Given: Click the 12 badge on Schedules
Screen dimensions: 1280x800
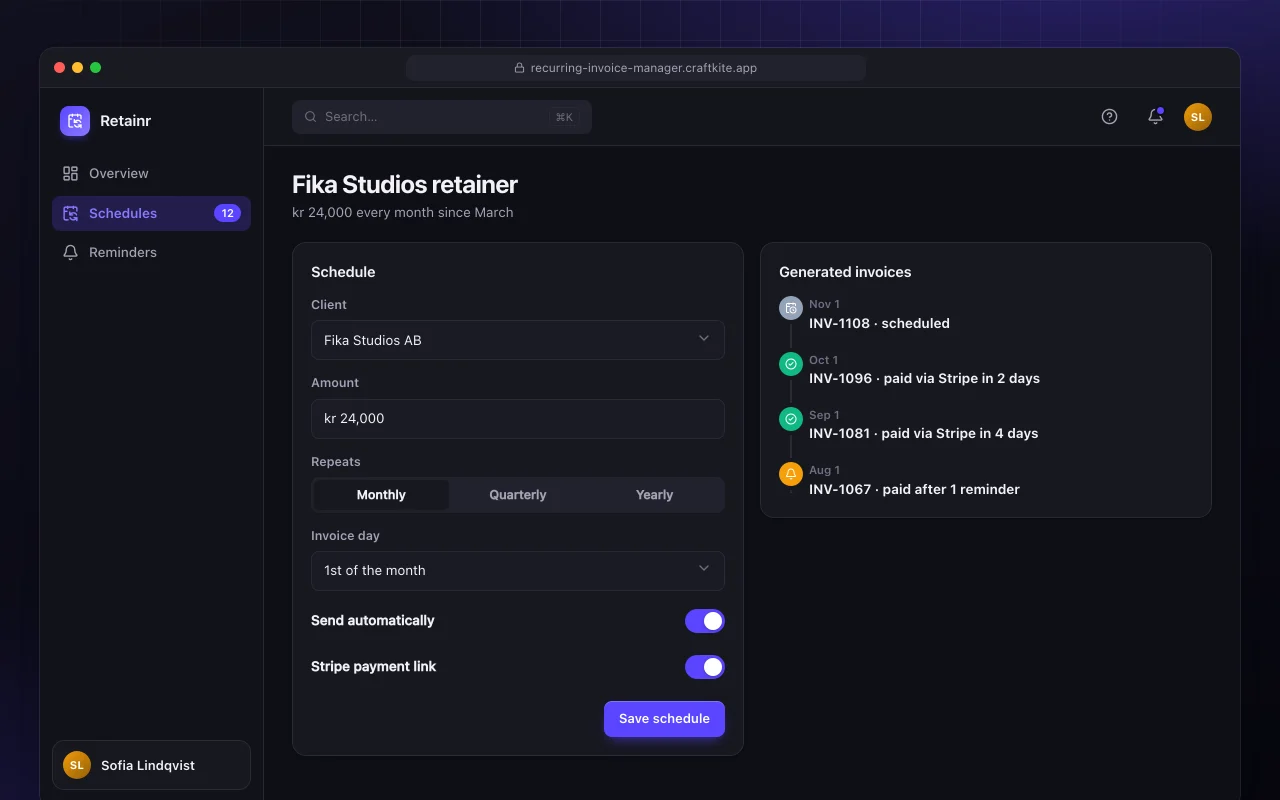Looking at the screenshot, I should (227, 213).
